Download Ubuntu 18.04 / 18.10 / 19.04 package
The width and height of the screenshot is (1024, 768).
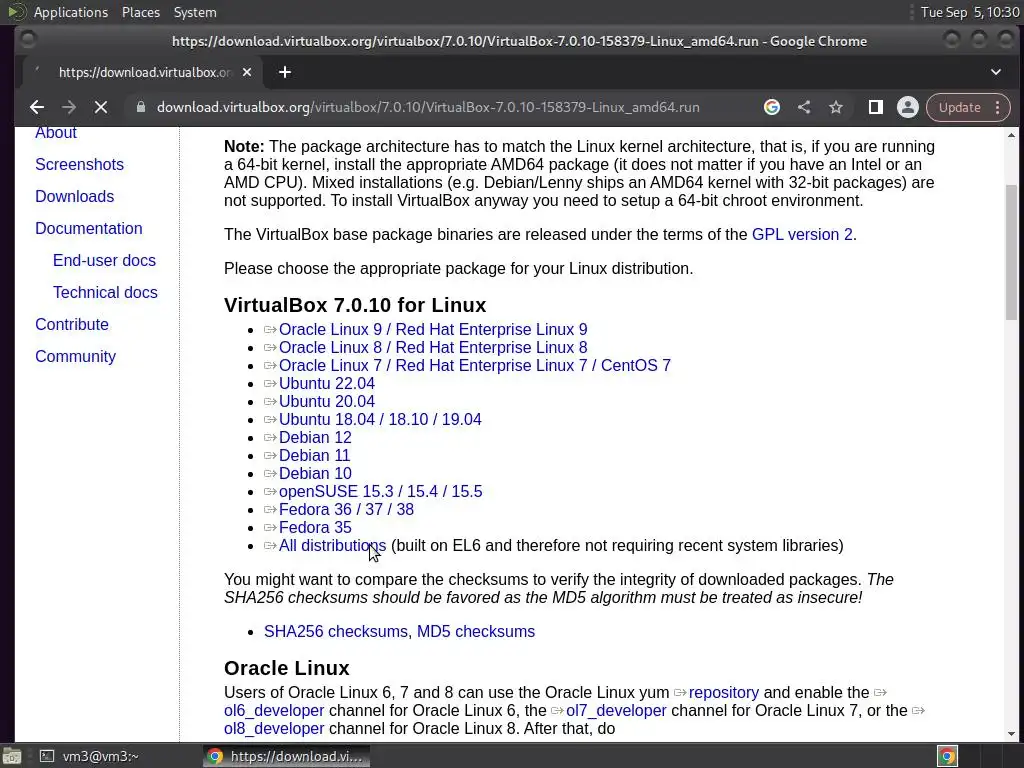tap(380, 419)
